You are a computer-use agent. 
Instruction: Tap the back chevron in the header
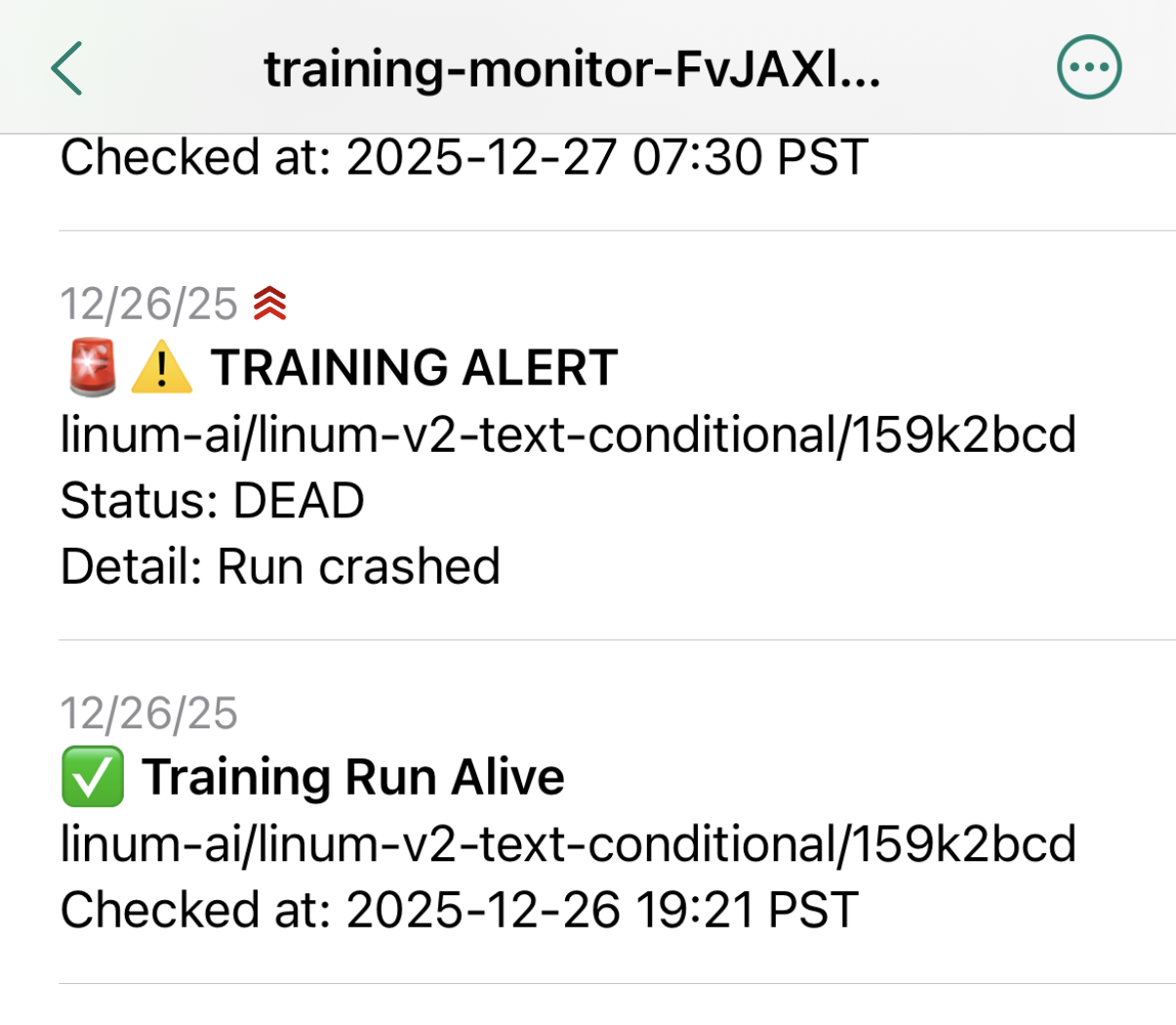pos(66,68)
